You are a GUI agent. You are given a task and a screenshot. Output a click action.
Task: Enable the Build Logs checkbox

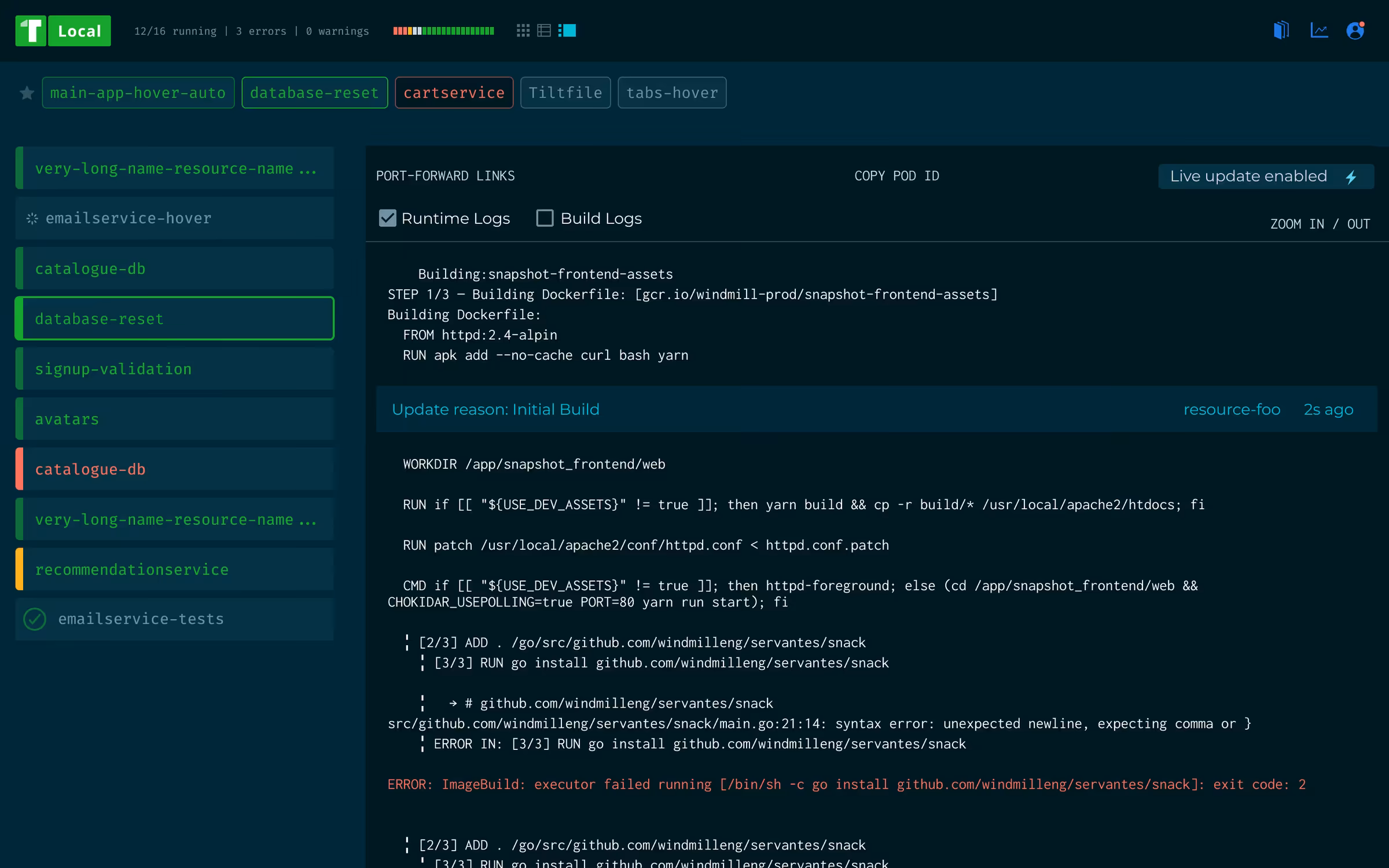(545, 218)
